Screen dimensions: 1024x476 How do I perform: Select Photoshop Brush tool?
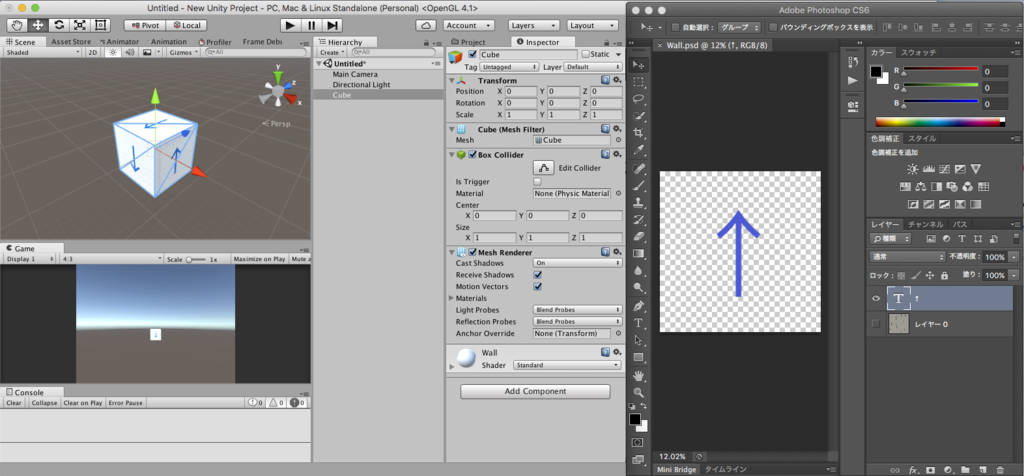(x=639, y=185)
